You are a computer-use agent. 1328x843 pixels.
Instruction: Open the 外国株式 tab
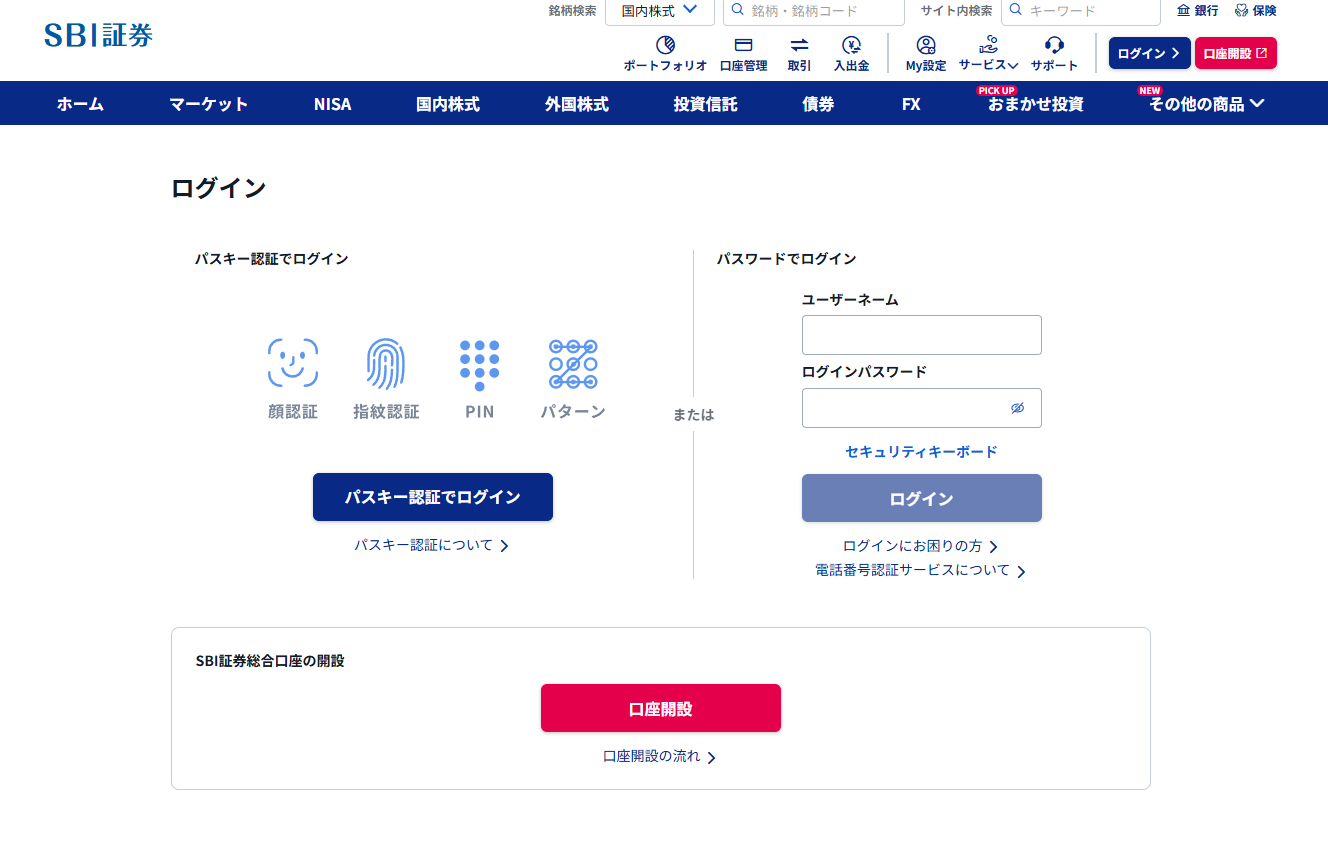pos(577,103)
